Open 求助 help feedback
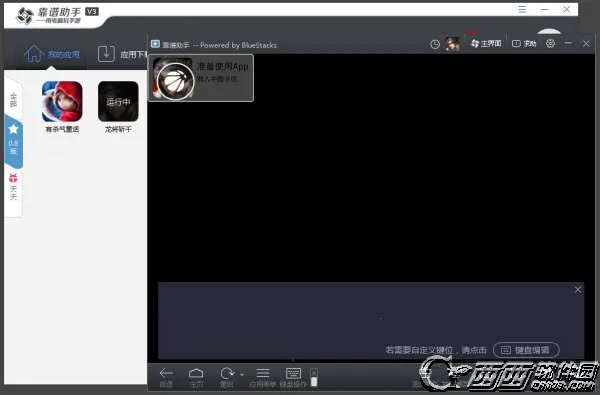This screenshot has width=600, height=395. 524,44
